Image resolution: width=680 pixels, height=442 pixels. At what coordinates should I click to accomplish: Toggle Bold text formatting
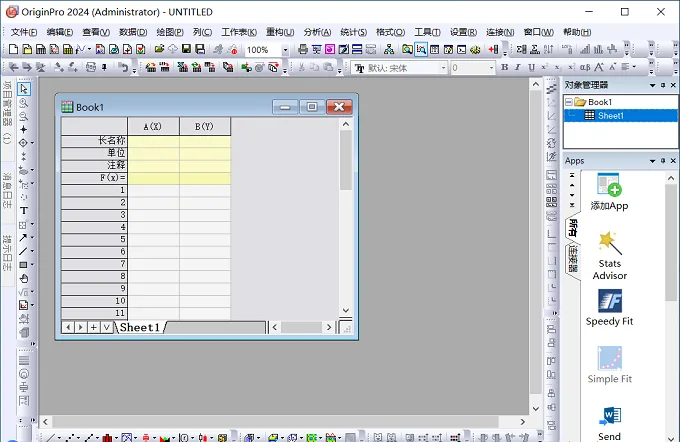click(x=504, y=67)
